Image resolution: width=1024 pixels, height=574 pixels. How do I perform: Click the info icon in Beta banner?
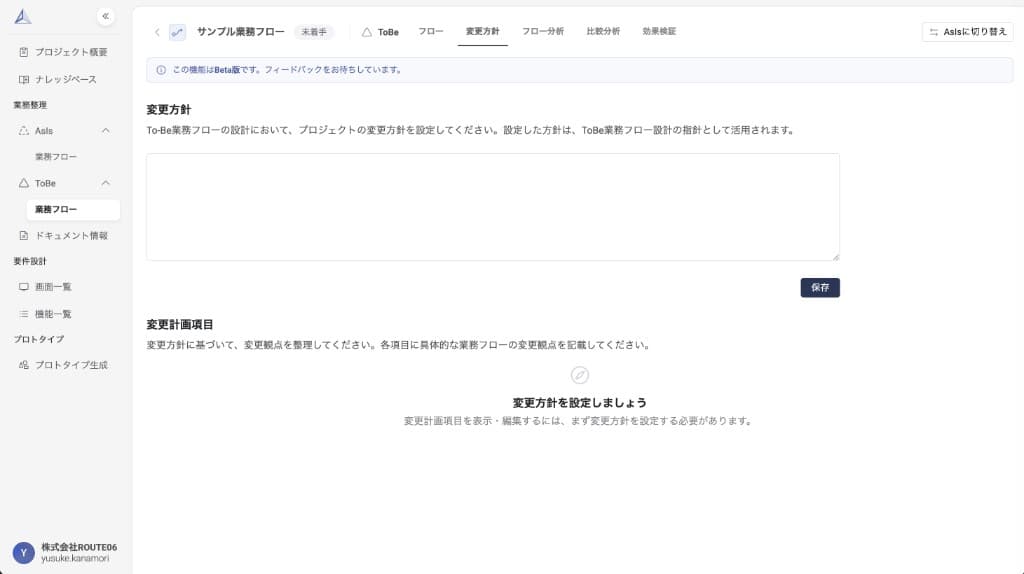161,70
